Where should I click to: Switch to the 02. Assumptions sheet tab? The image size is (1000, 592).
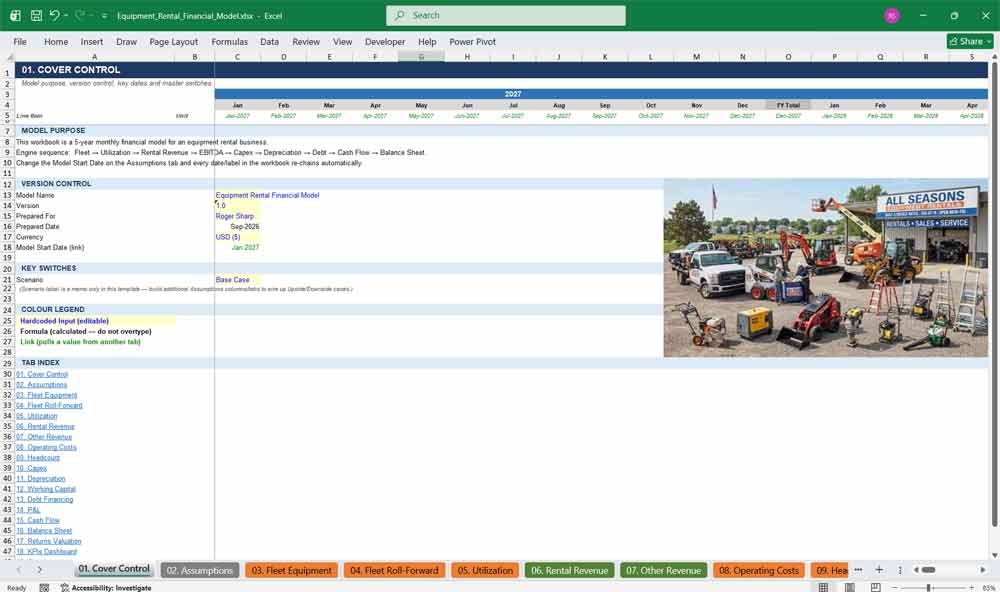point(200,570)
